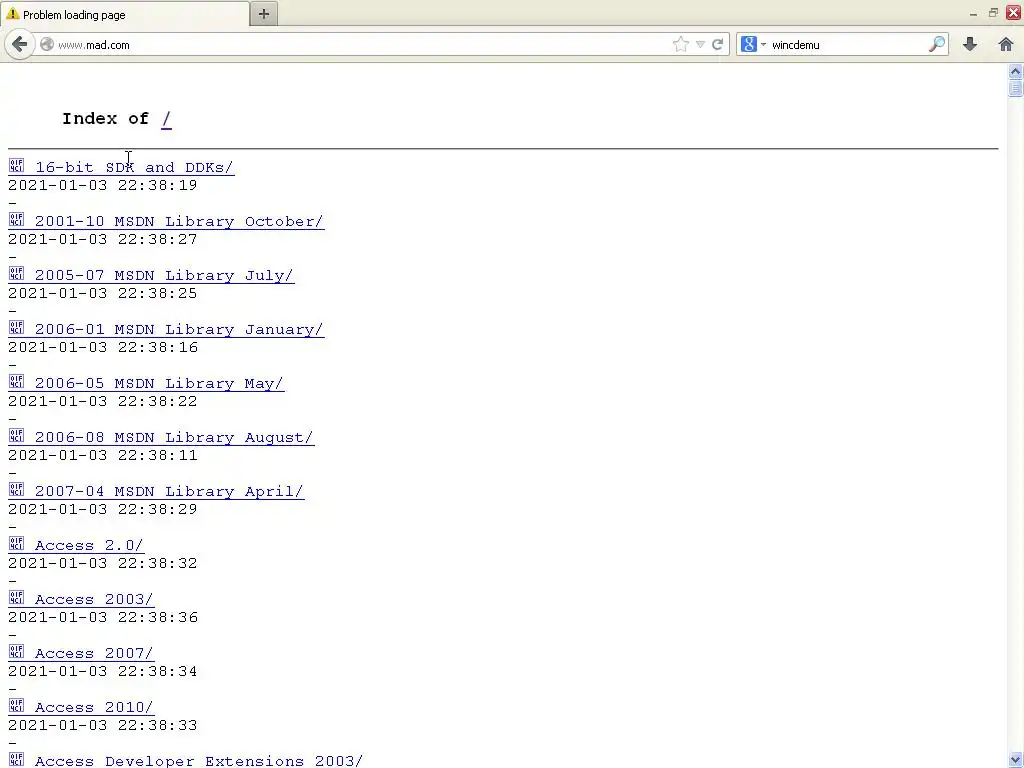This screenshot has height=768, width=1024.
Task: Click folder icon beside 2001-10 MSDN Library October
Action: (x=16, y=219)
